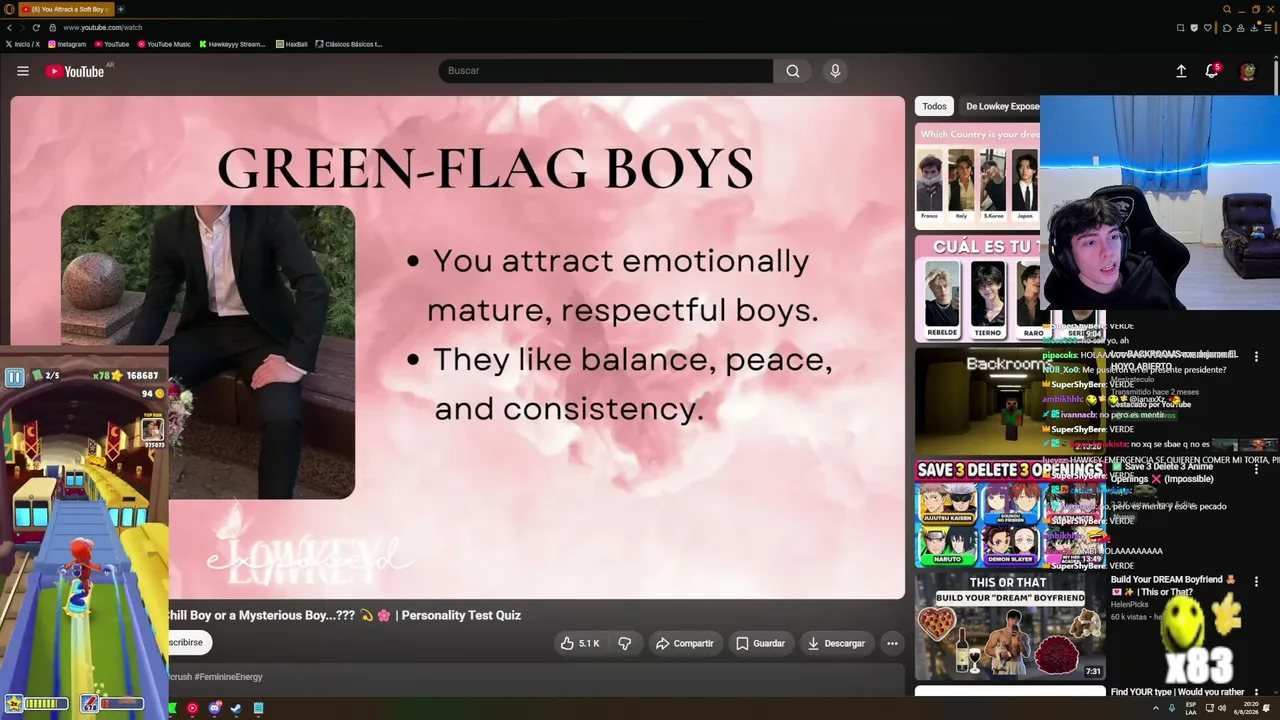Open the Discord taskbar icon

click(214, 708)
